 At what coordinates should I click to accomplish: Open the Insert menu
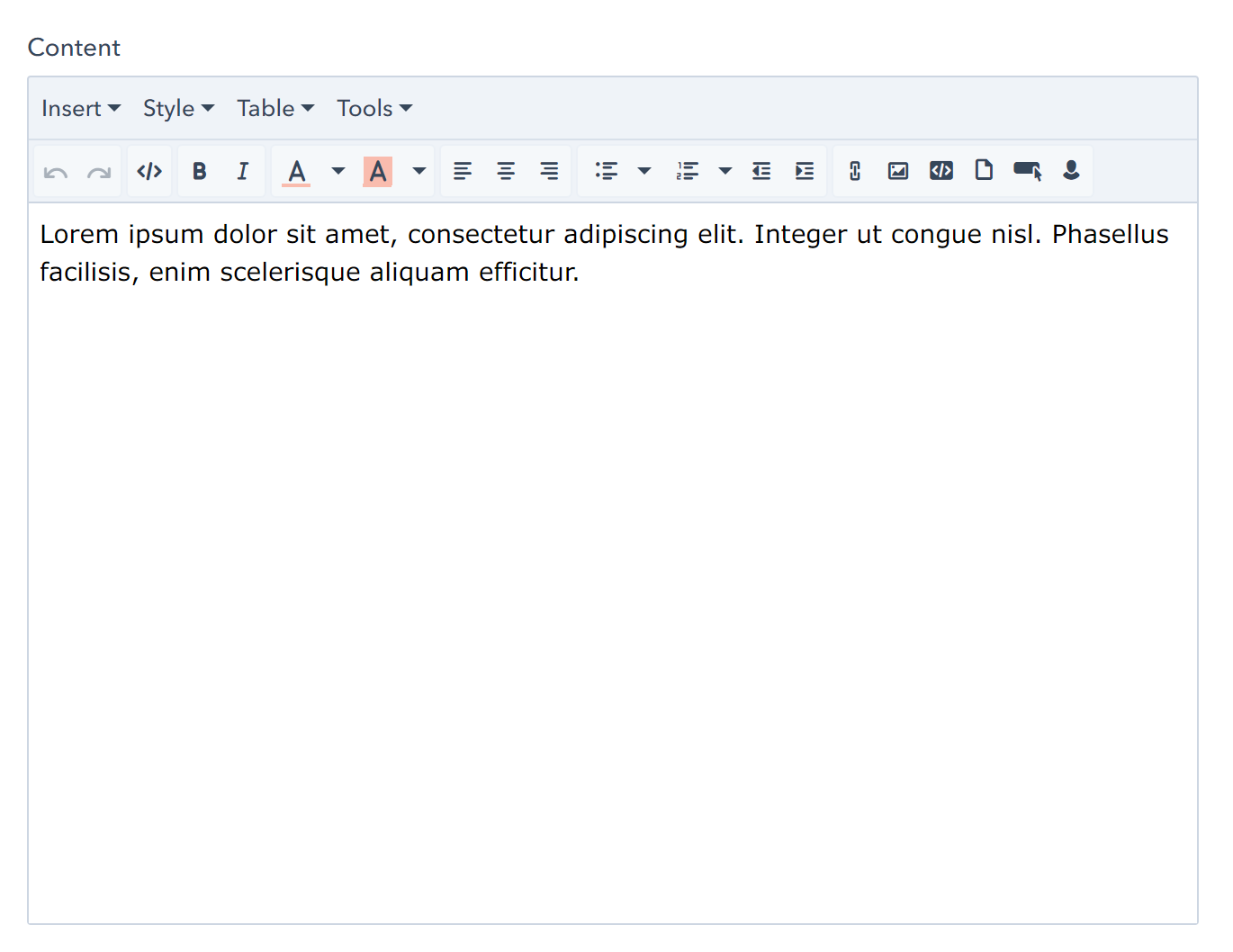click(x=80, y=108)
